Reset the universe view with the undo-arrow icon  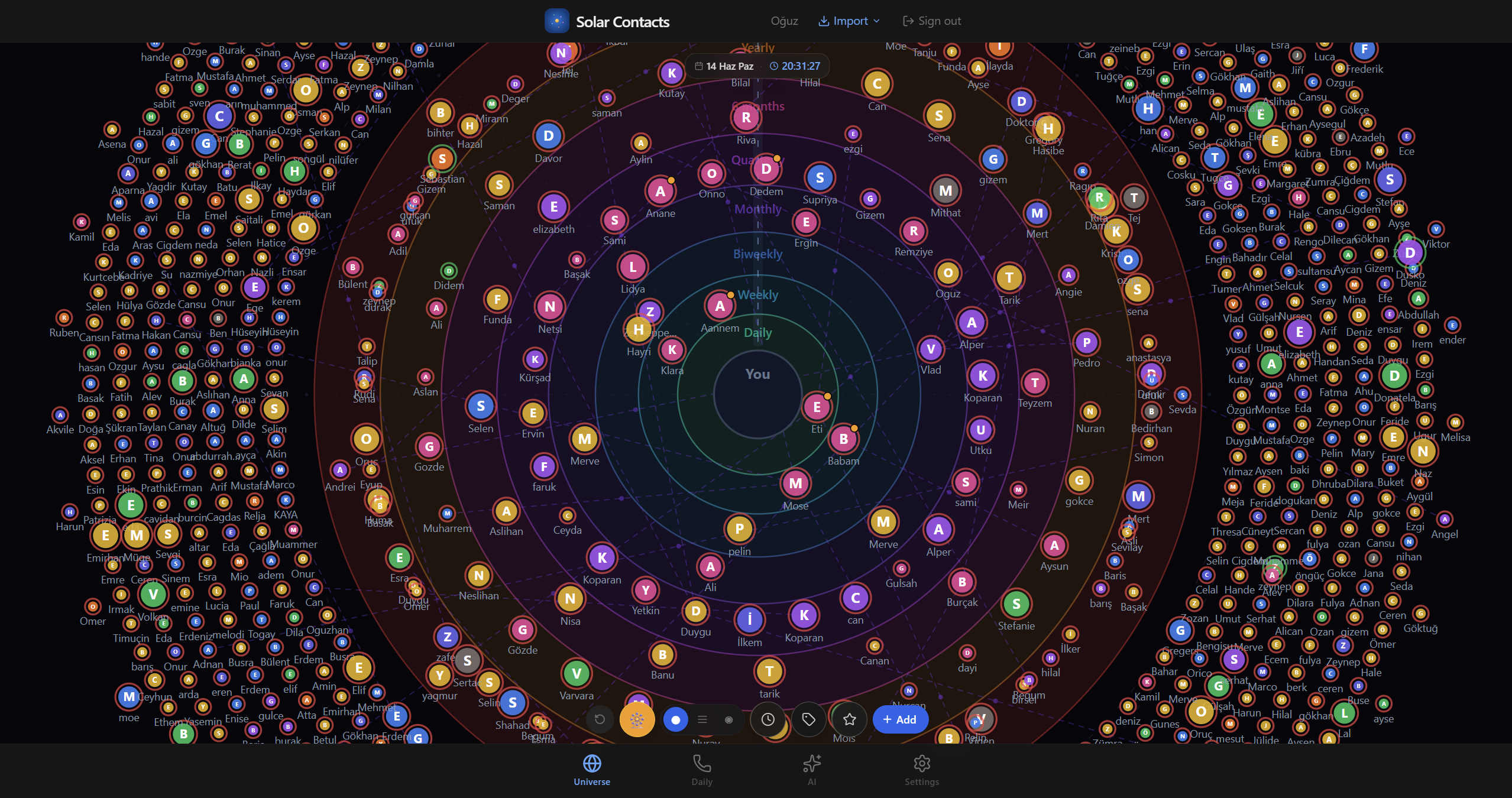tap(600, 719)
